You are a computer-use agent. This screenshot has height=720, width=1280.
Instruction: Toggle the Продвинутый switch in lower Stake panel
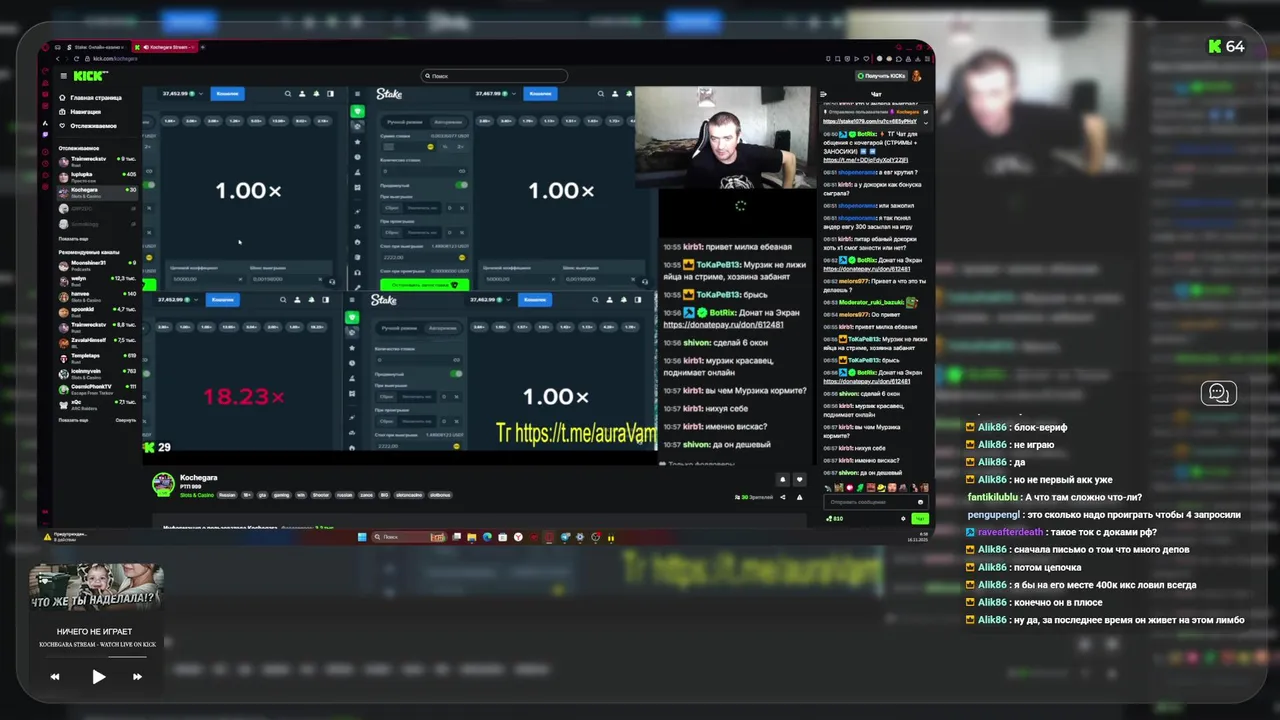[x=456, y=374]
